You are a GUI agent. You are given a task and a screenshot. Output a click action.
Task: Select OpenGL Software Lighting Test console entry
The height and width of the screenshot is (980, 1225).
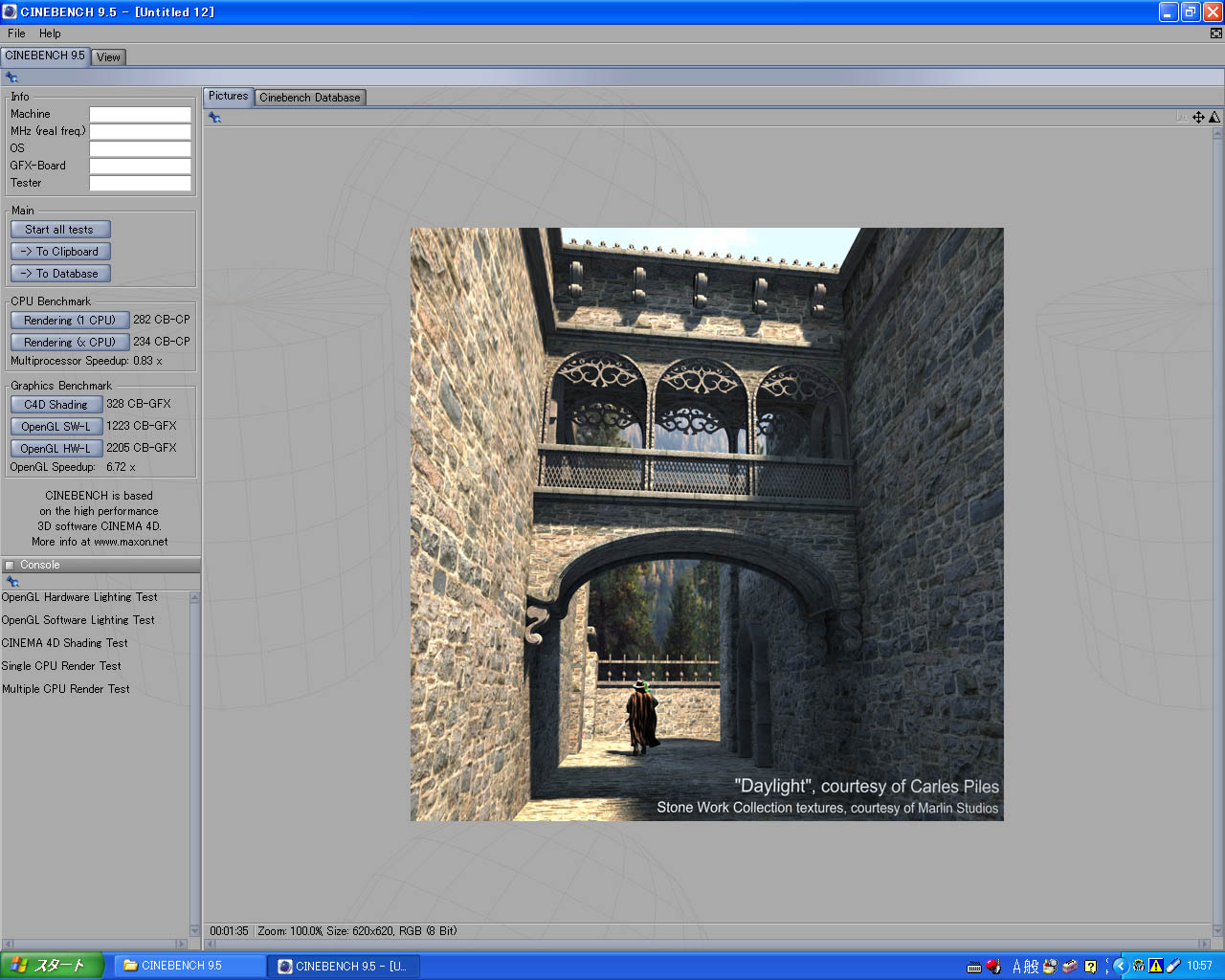tap(78, 620)
